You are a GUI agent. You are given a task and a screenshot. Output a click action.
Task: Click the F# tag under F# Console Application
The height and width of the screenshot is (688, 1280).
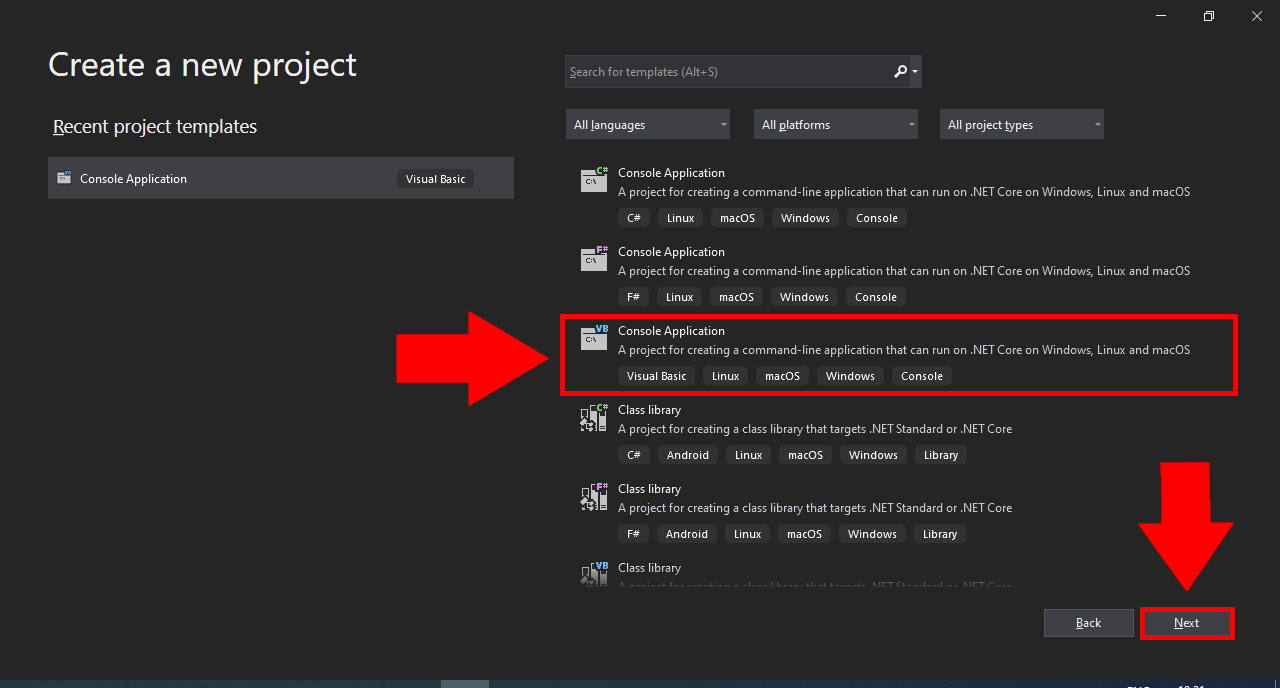point(634,297)
